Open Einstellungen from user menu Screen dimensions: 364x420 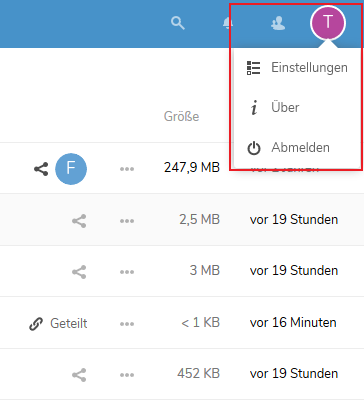[x=297, y=68]
